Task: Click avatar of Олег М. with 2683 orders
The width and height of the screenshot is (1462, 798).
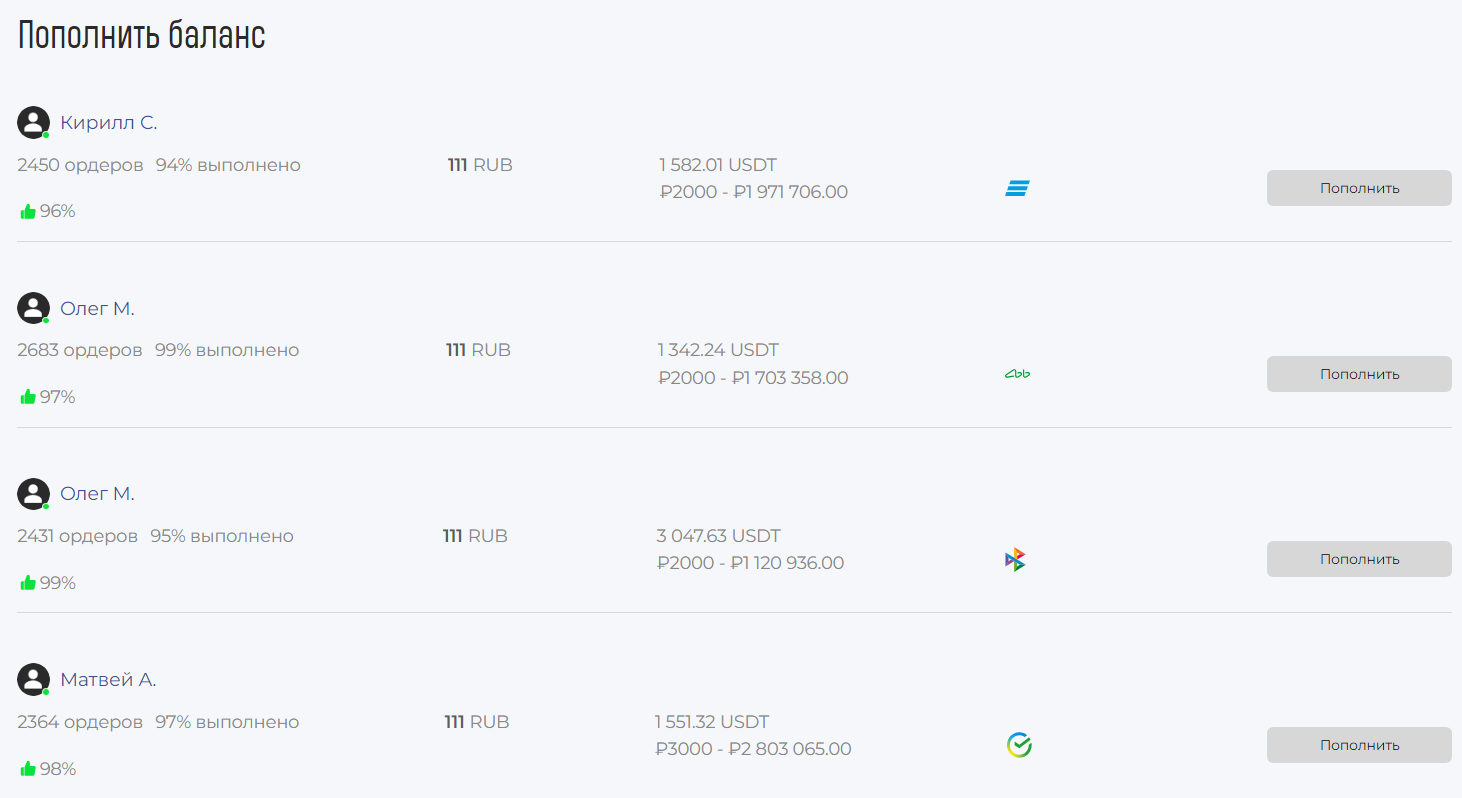Action: pyautogui.click(x=33, y=308)
